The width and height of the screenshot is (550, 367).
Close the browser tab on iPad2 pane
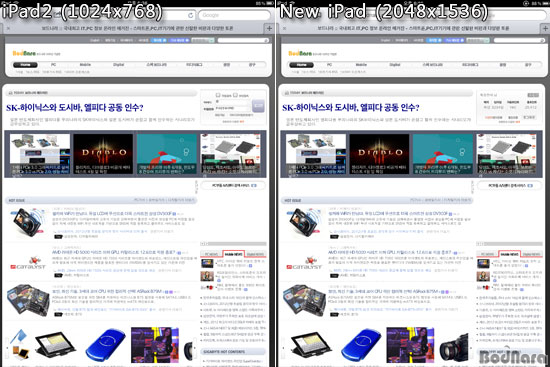point(8,28)
